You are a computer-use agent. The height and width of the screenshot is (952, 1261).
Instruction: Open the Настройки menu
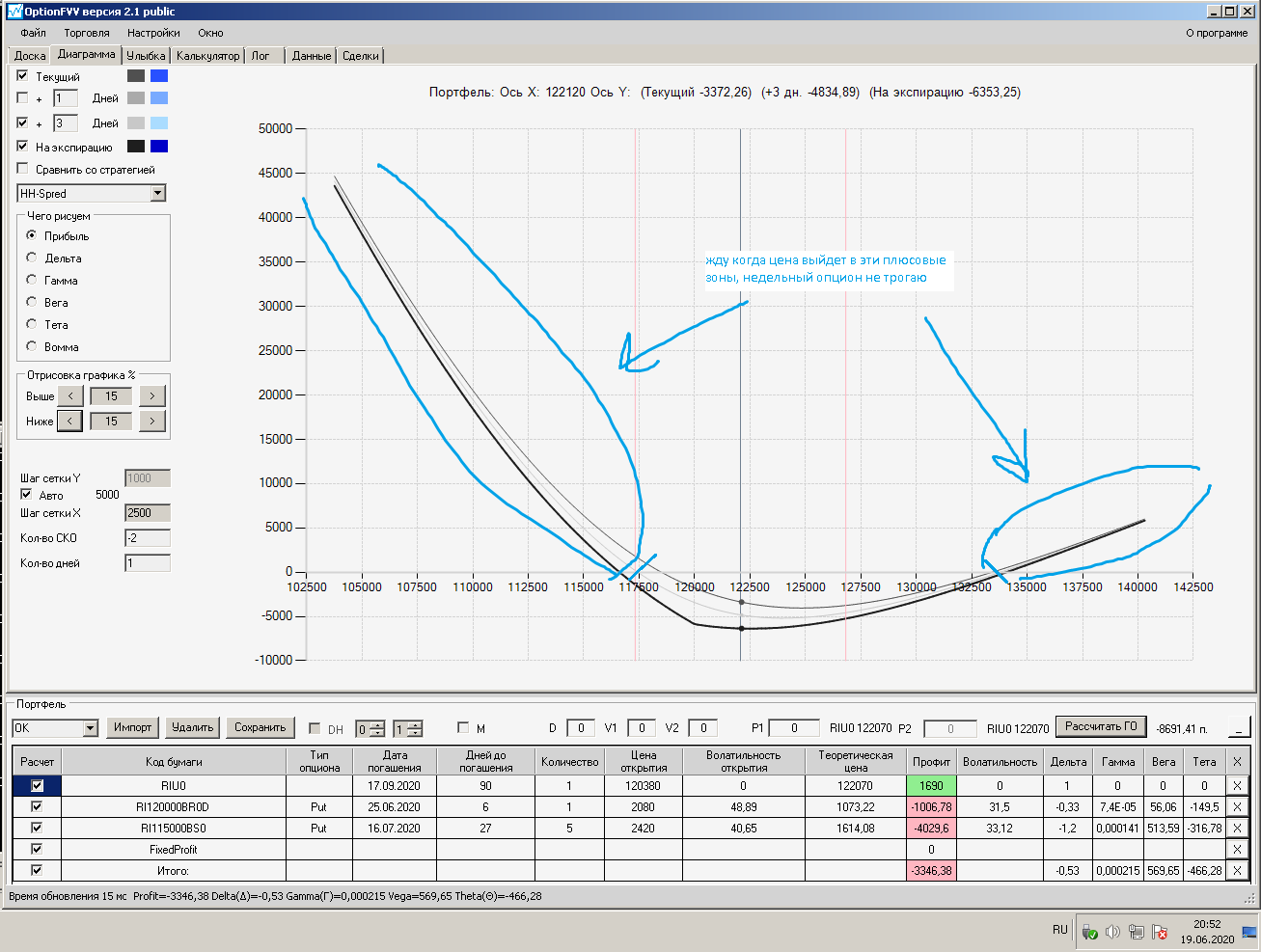pyautogui.click(x=153, y=33)
